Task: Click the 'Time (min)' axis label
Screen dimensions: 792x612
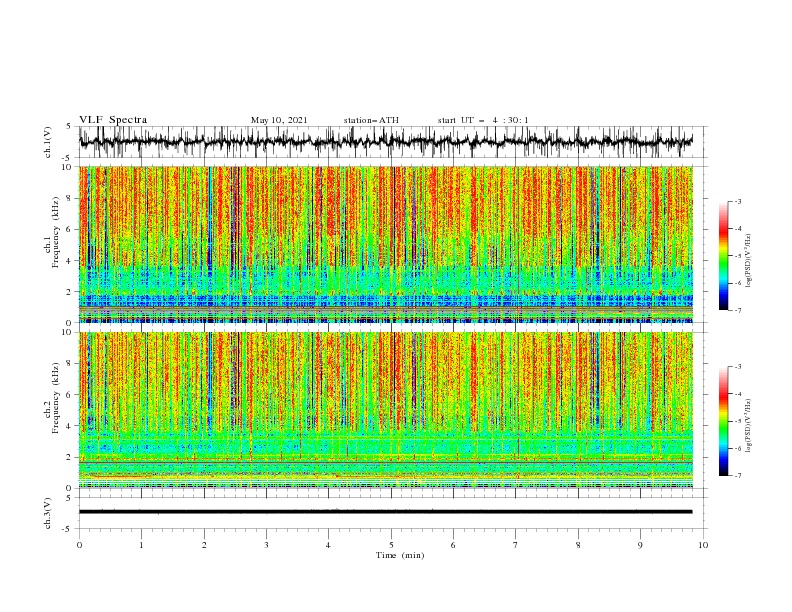Action: click(x=400, y=555)
